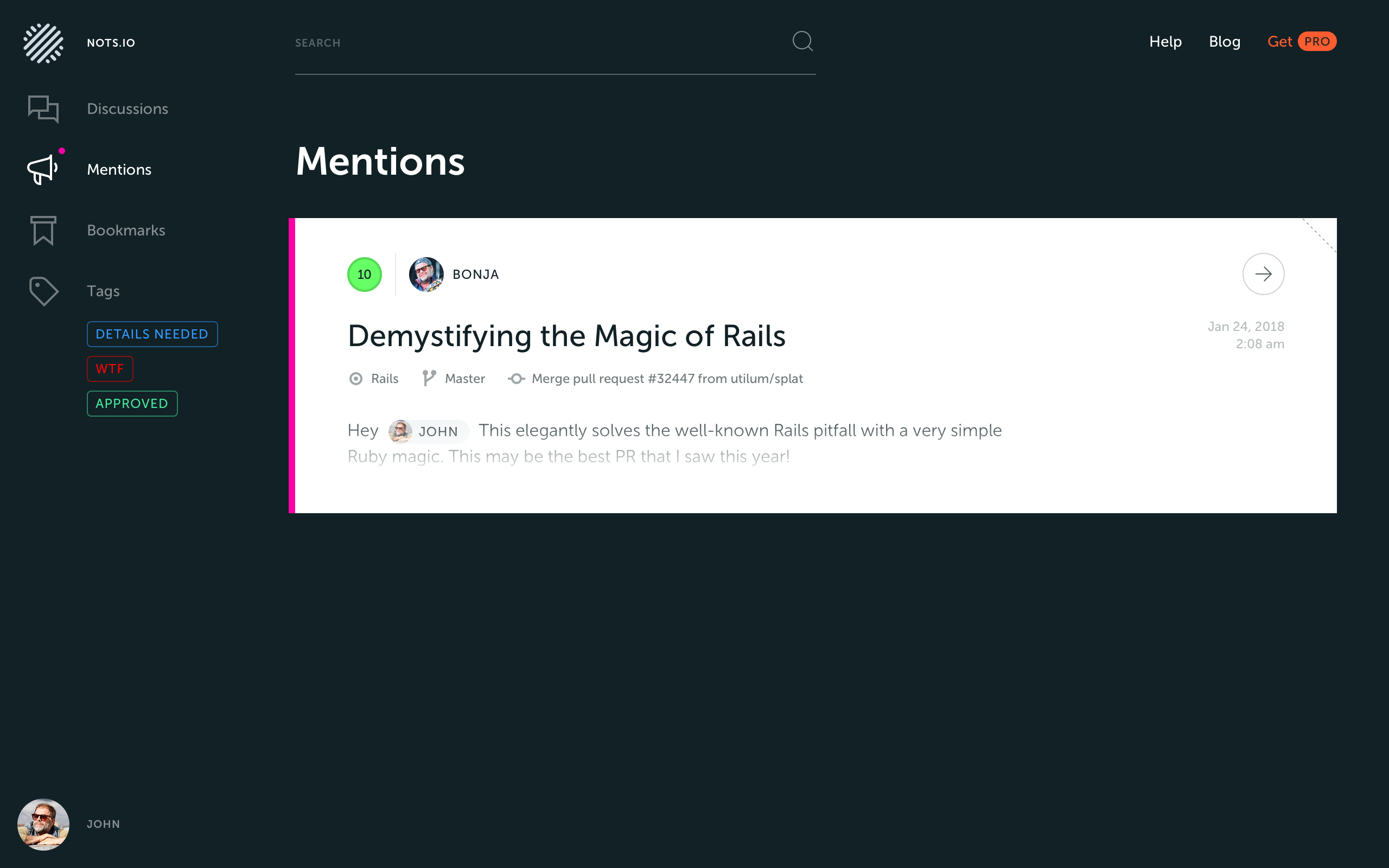Toggle the APPROVED tag filter
The height and width of the screenshot is (868, 1389).
(132, 404)
